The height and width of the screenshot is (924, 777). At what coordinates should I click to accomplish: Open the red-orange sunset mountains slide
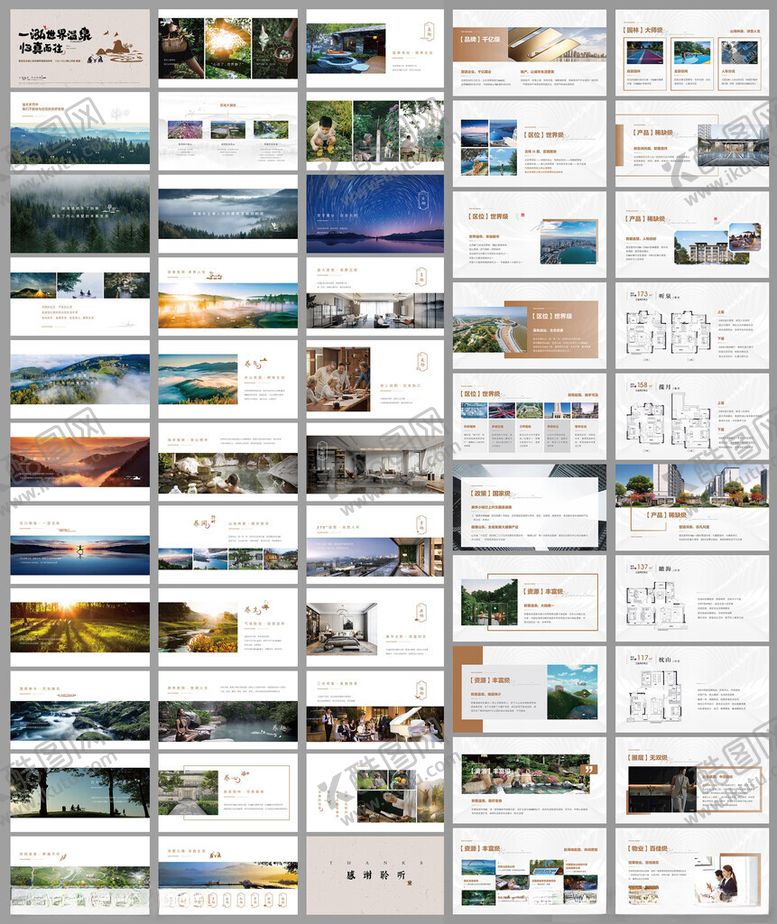[80, 462]
